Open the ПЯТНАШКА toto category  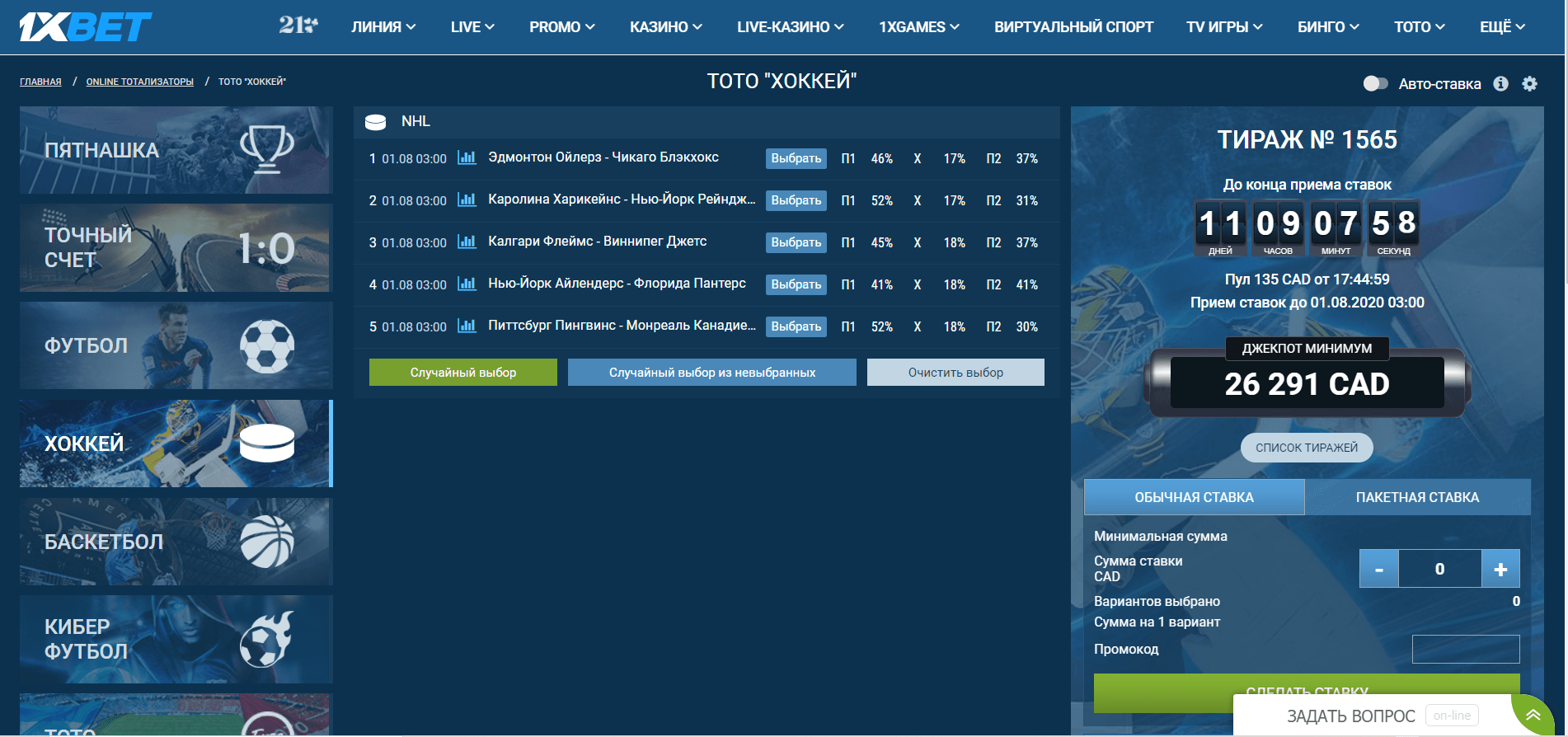(176, 150)
